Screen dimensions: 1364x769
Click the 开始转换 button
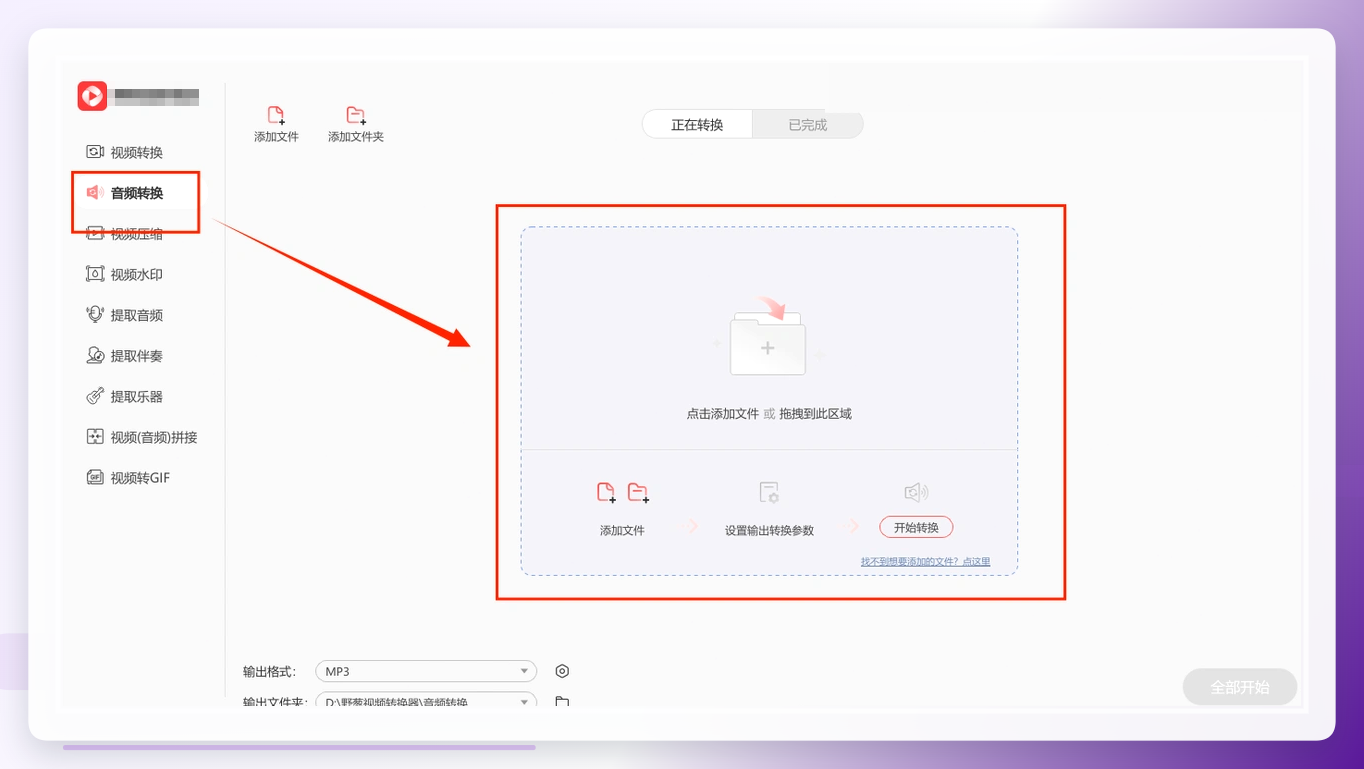(x=916, y=527)
